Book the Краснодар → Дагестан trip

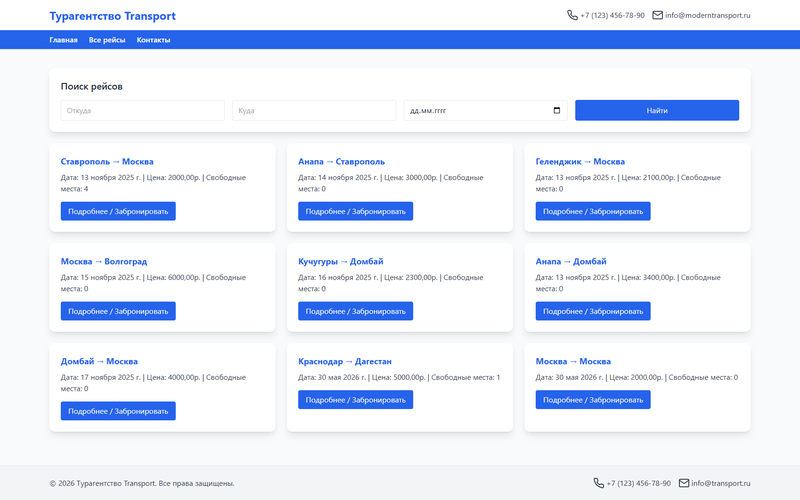(355, 400)
